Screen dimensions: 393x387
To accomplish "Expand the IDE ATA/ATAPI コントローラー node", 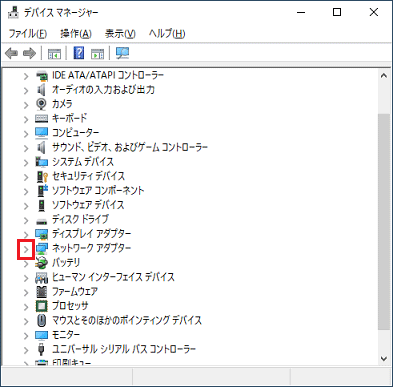I will point(26,76).
